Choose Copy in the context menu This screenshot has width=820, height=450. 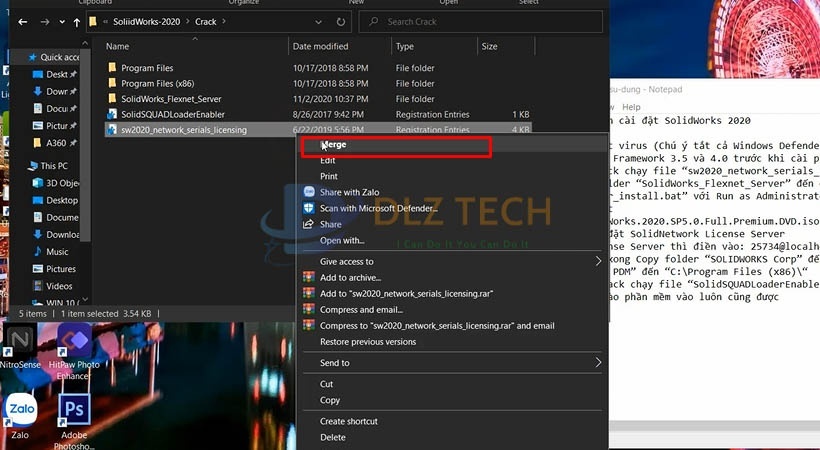tap(329, 400)
